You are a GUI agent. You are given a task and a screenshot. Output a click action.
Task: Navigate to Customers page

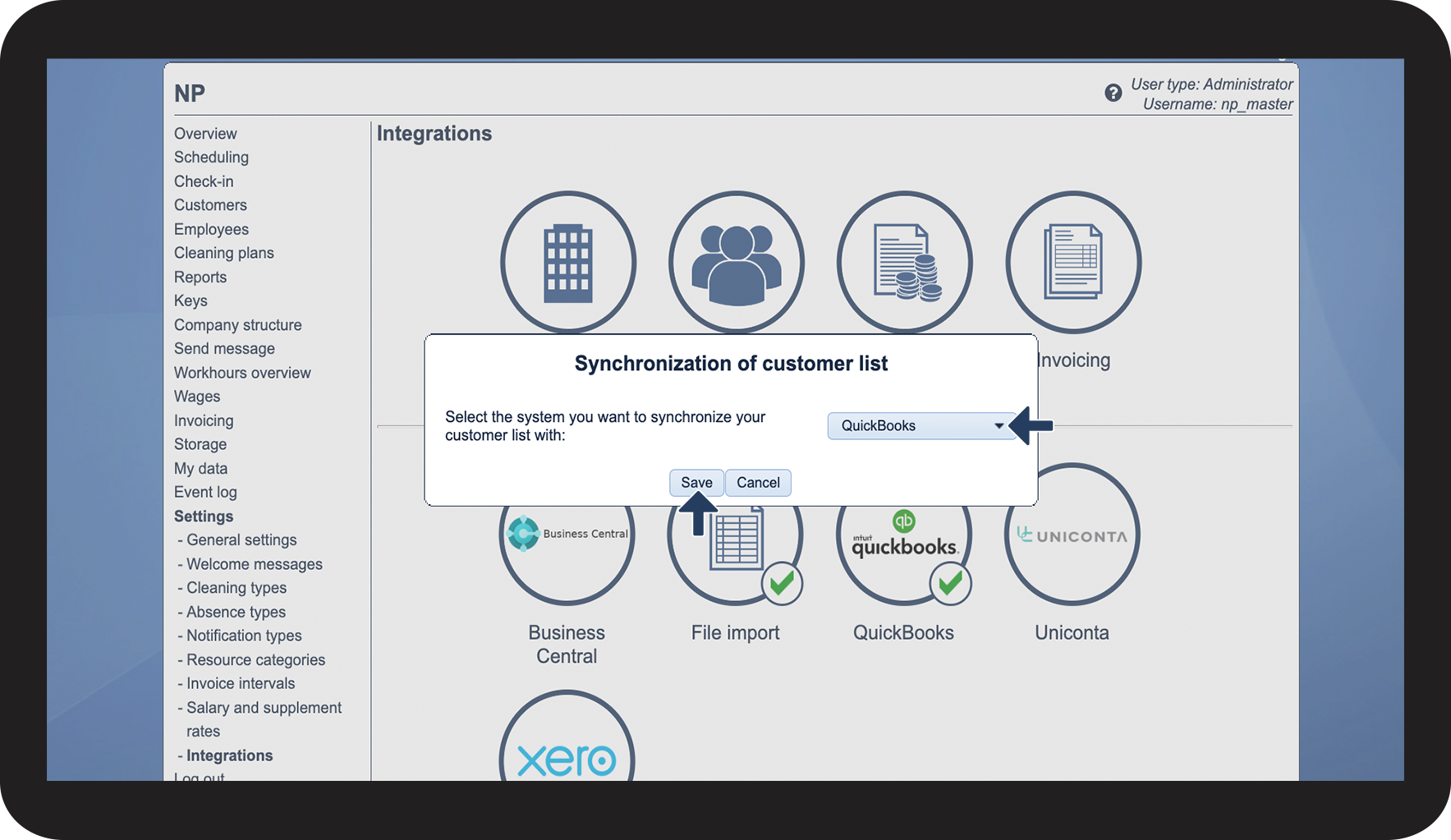(210, 205)
